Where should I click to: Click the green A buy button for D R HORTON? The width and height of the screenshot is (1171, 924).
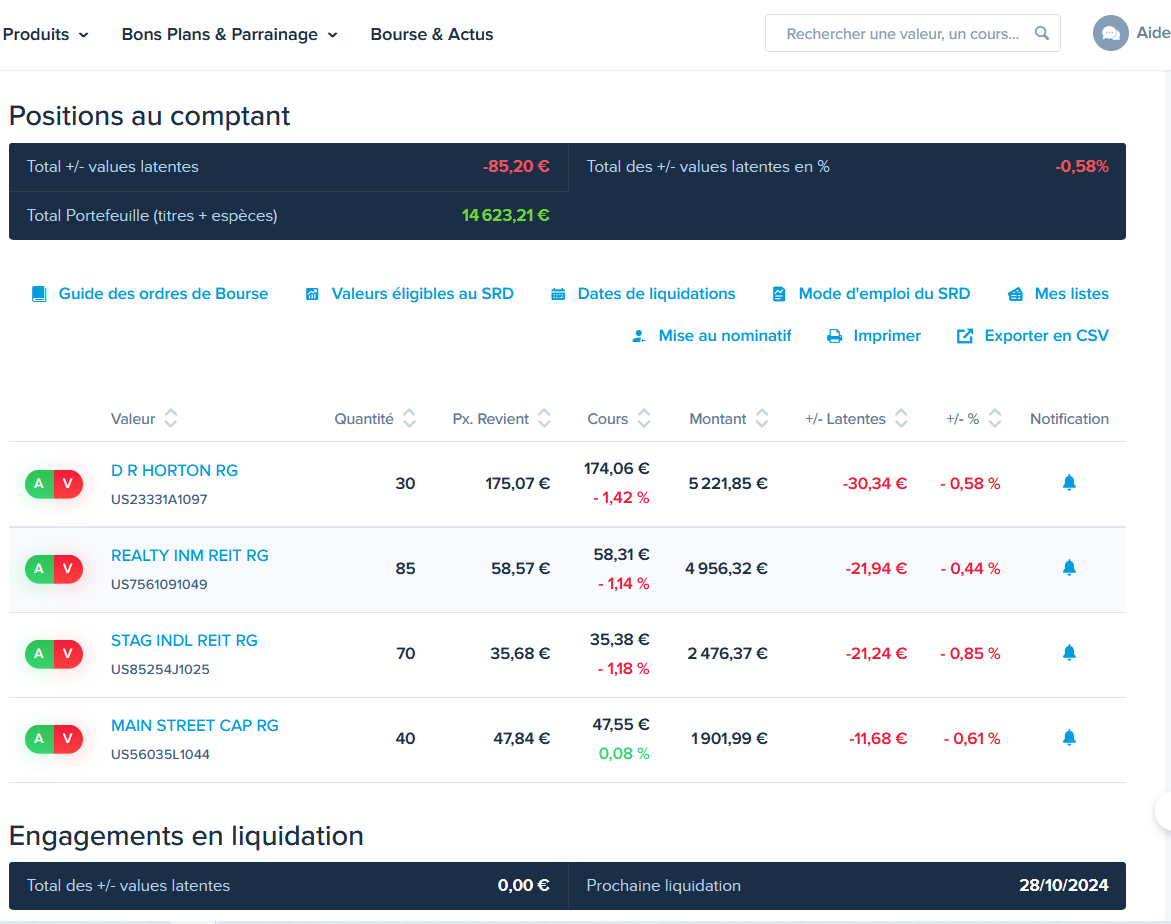tap(40, 483)
